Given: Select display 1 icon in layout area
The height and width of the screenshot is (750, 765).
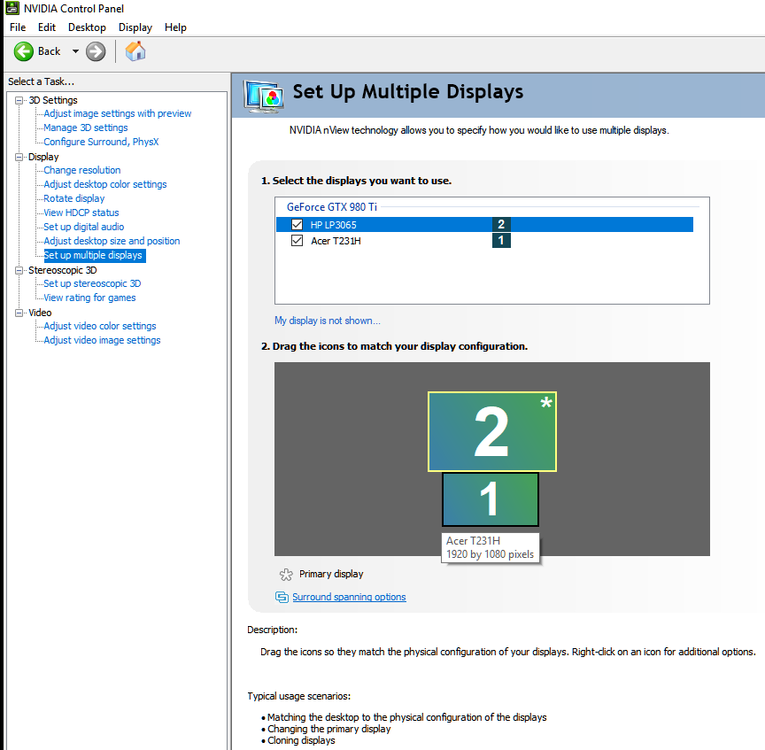Looking at the screenshot, I should point(490,499).
